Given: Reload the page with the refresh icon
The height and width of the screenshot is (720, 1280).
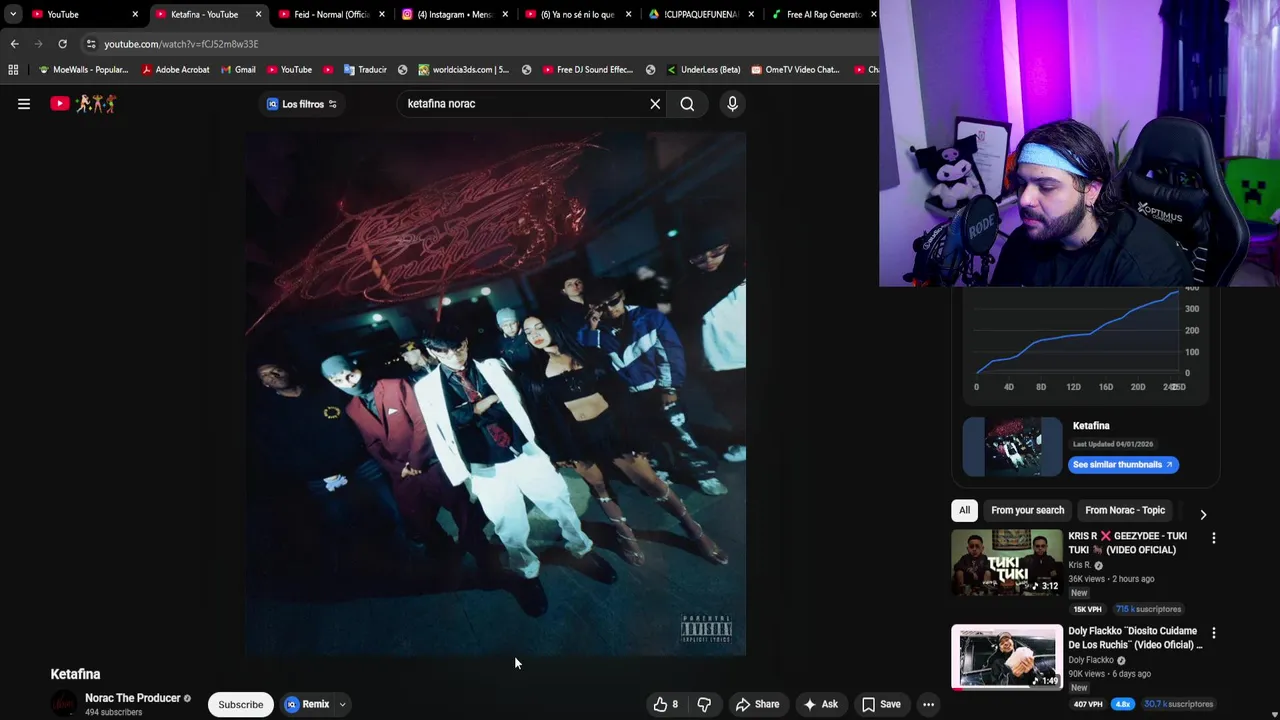Looking at the screenshot, I should (x=62, y=44).
